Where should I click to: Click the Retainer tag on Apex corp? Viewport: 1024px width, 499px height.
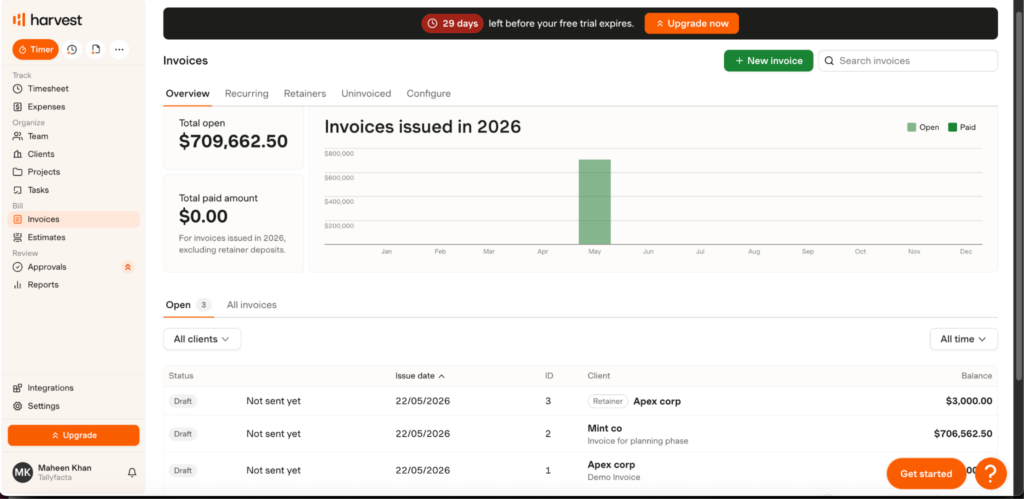pyautogui.click(x=608, y=401)
